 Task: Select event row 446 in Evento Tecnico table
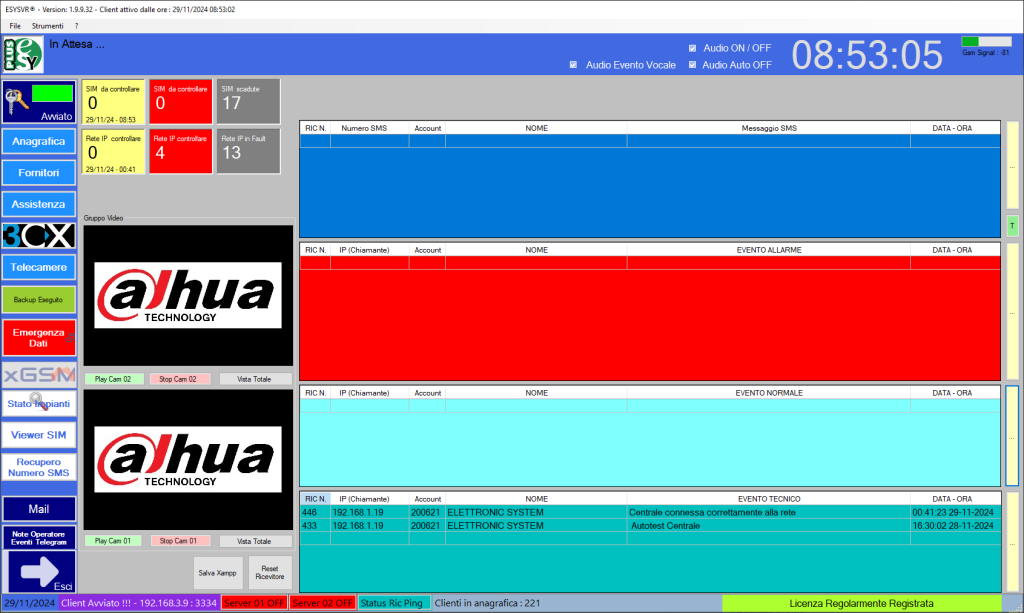(x=650, y=512)
